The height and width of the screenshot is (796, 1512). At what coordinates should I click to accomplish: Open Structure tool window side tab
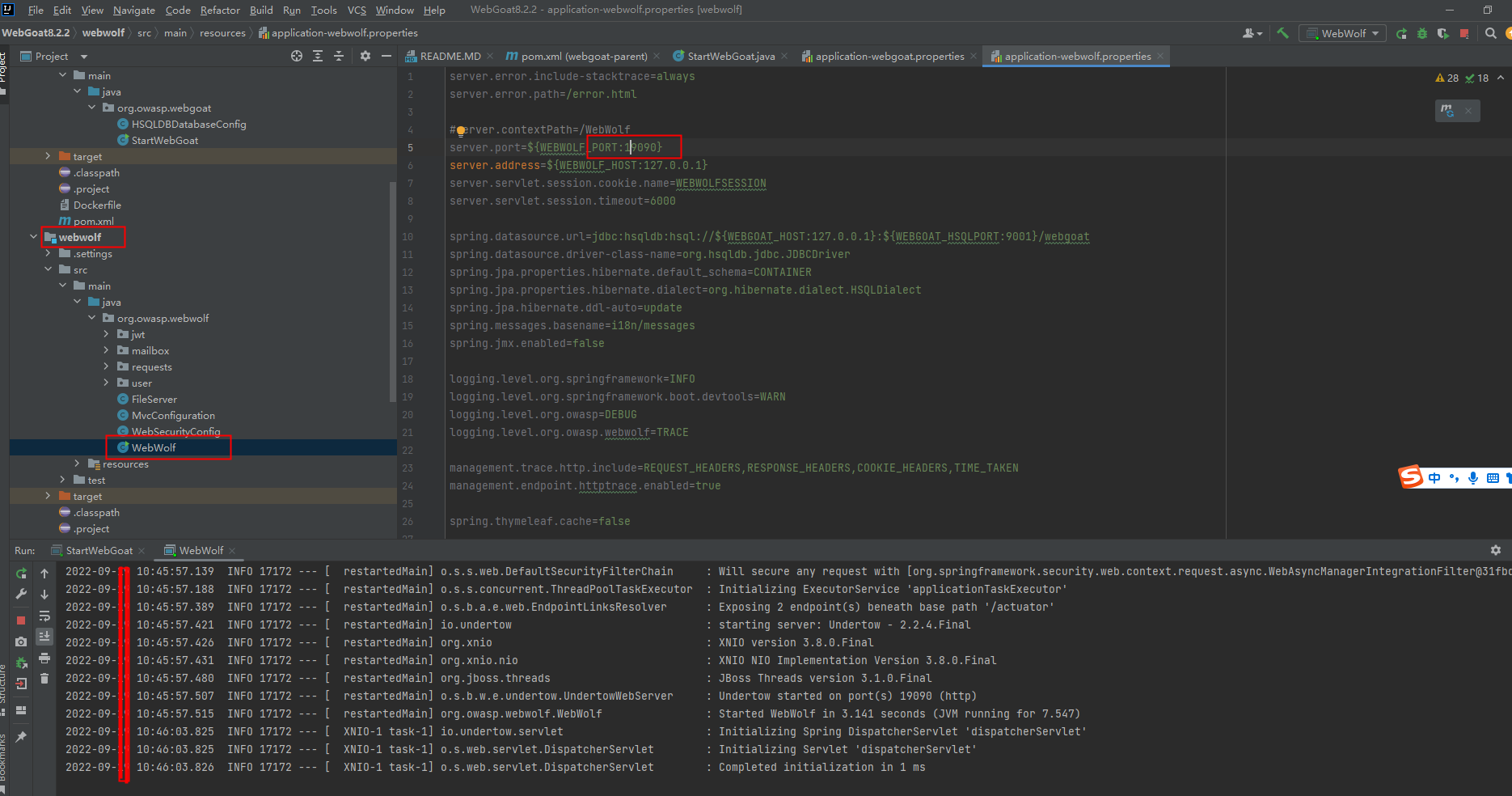(x=3, y=692)
